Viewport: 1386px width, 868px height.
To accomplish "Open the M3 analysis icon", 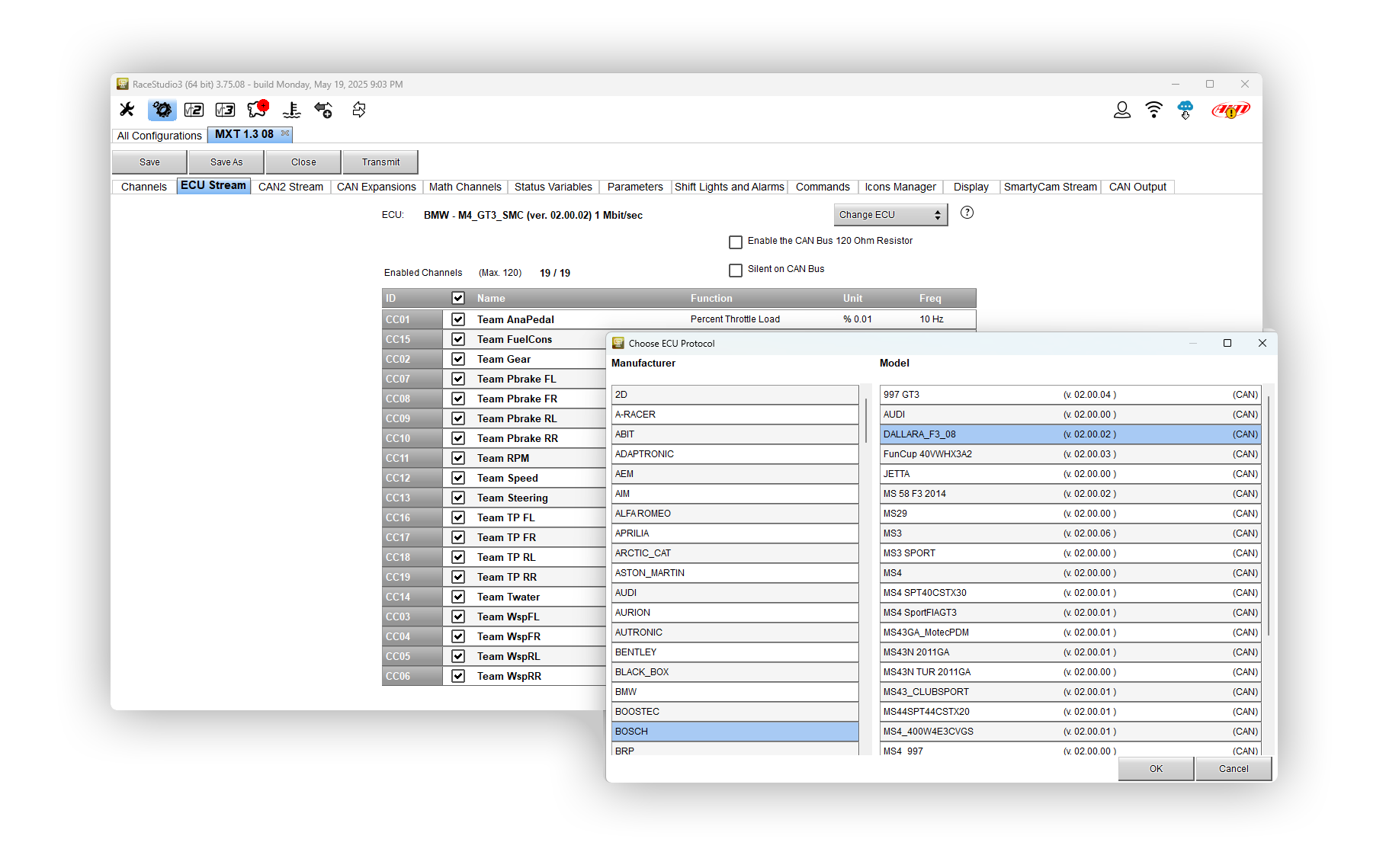I will pos(226,110).
